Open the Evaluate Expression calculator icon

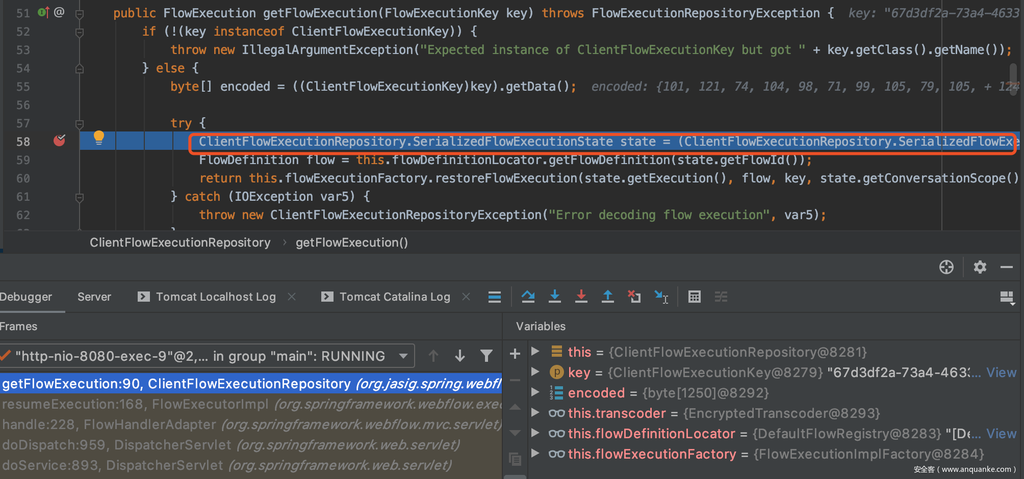[695, 297]
